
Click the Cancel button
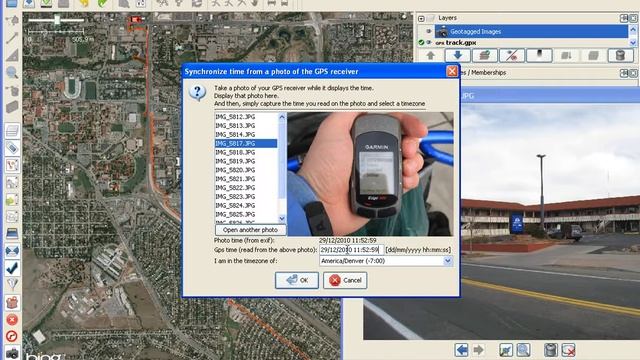coord(345,280)
